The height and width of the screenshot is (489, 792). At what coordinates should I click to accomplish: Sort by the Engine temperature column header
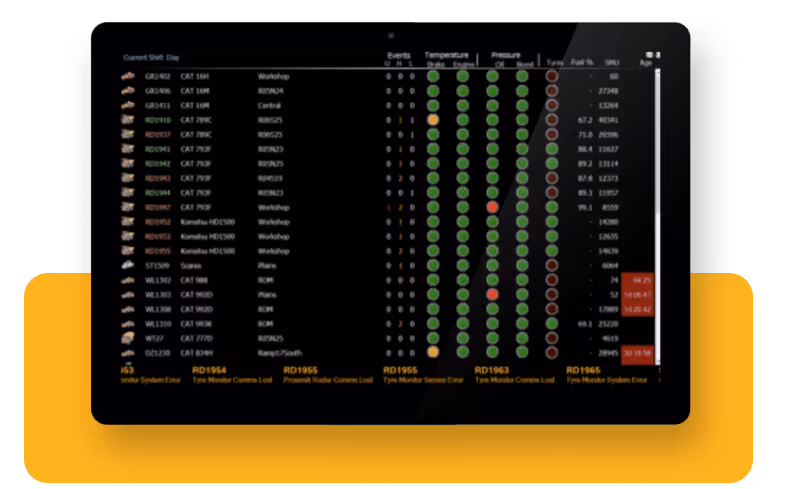click(463, 64)
